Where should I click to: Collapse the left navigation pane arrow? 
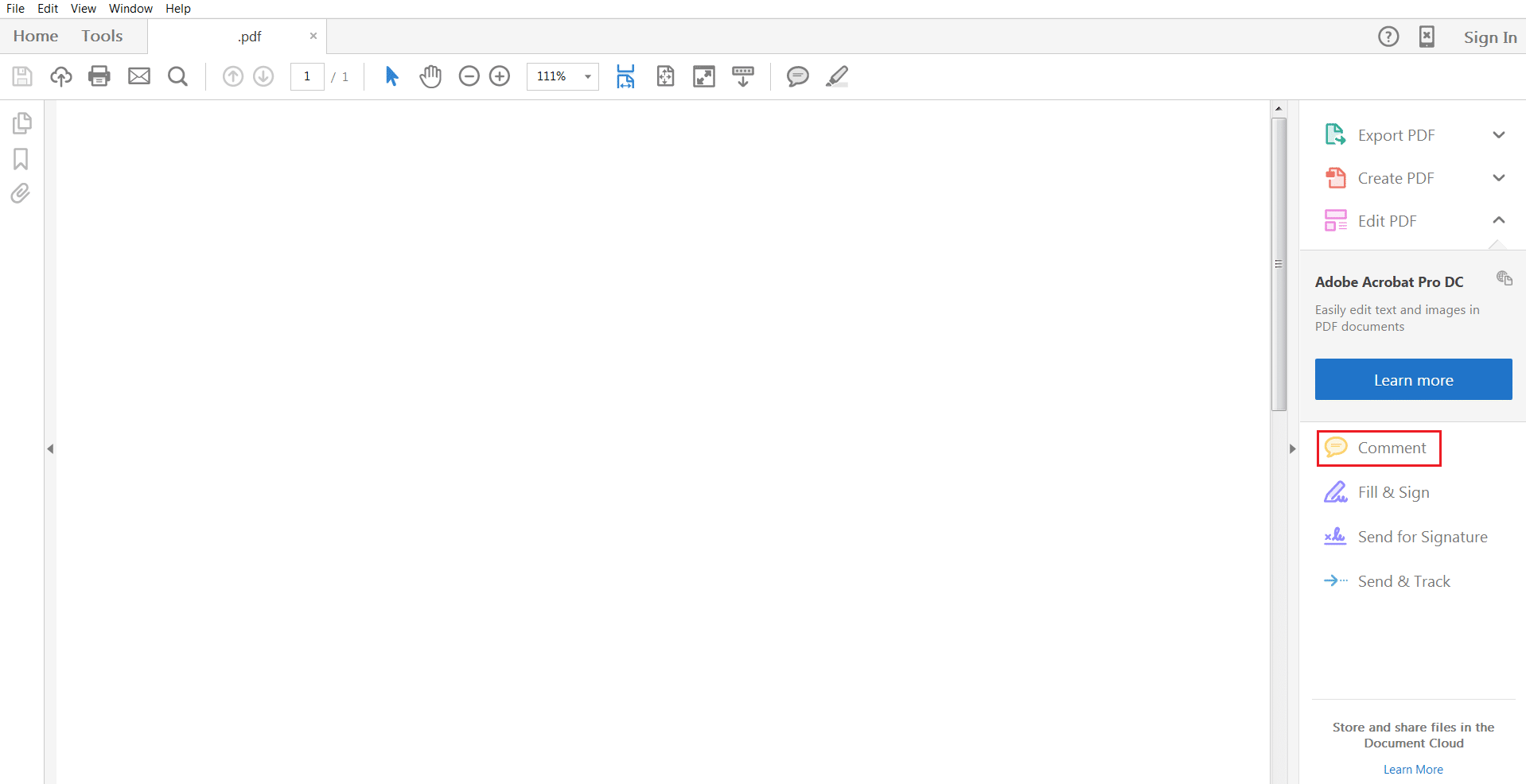click(x=50, y=448)
